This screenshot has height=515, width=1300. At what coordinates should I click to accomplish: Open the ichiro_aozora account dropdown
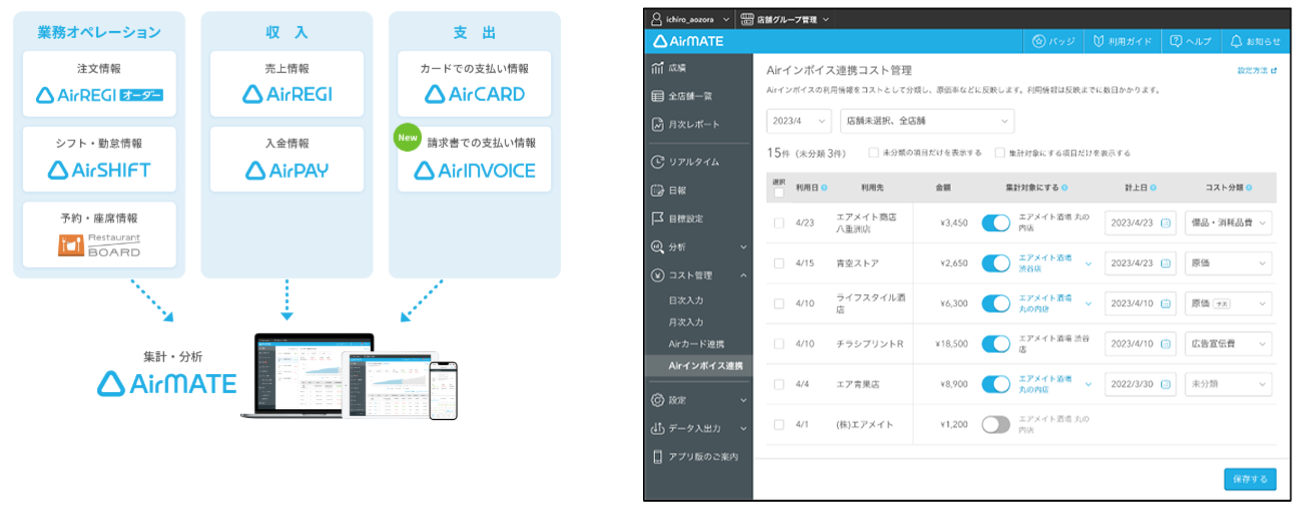pyautogui.click(x=690, y=18)
